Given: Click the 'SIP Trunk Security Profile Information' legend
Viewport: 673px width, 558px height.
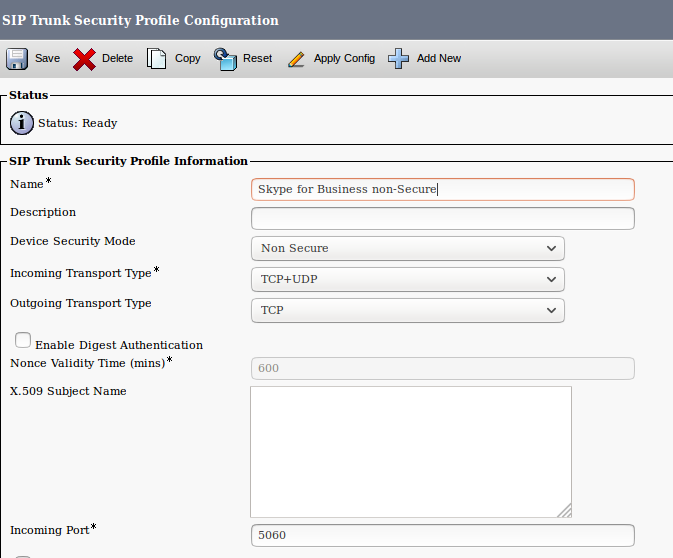Looking at the screenshot, I should [128, 161].
